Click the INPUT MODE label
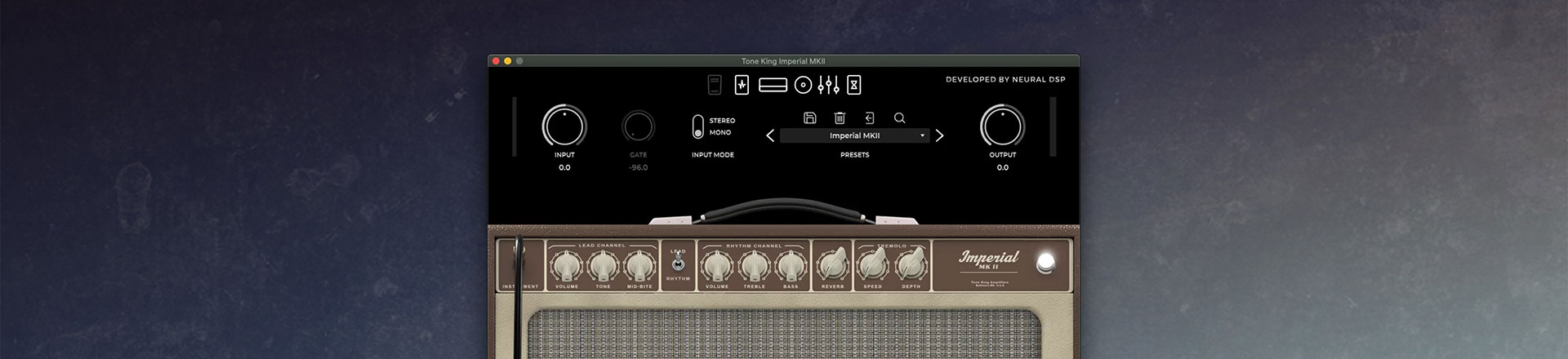 click(x=713, y=155)
